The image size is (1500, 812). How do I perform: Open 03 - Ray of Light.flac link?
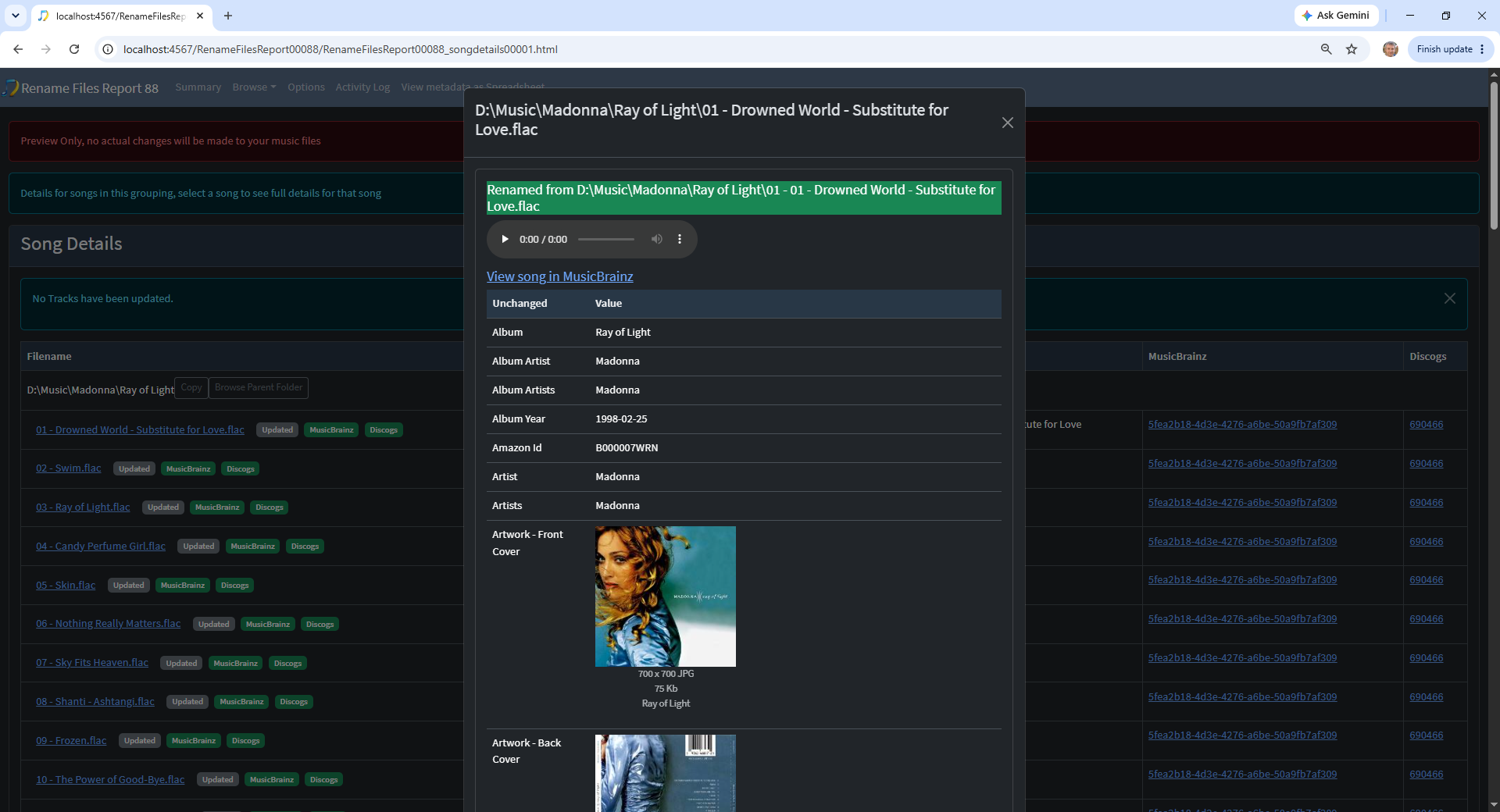point(83,507)
